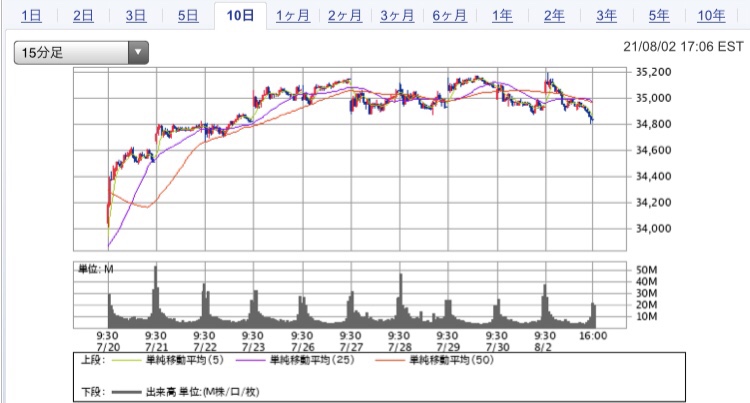Click the gray 出来高 legend line
Image resolution: width=750 pixels, height=403 pixels.
126,392
